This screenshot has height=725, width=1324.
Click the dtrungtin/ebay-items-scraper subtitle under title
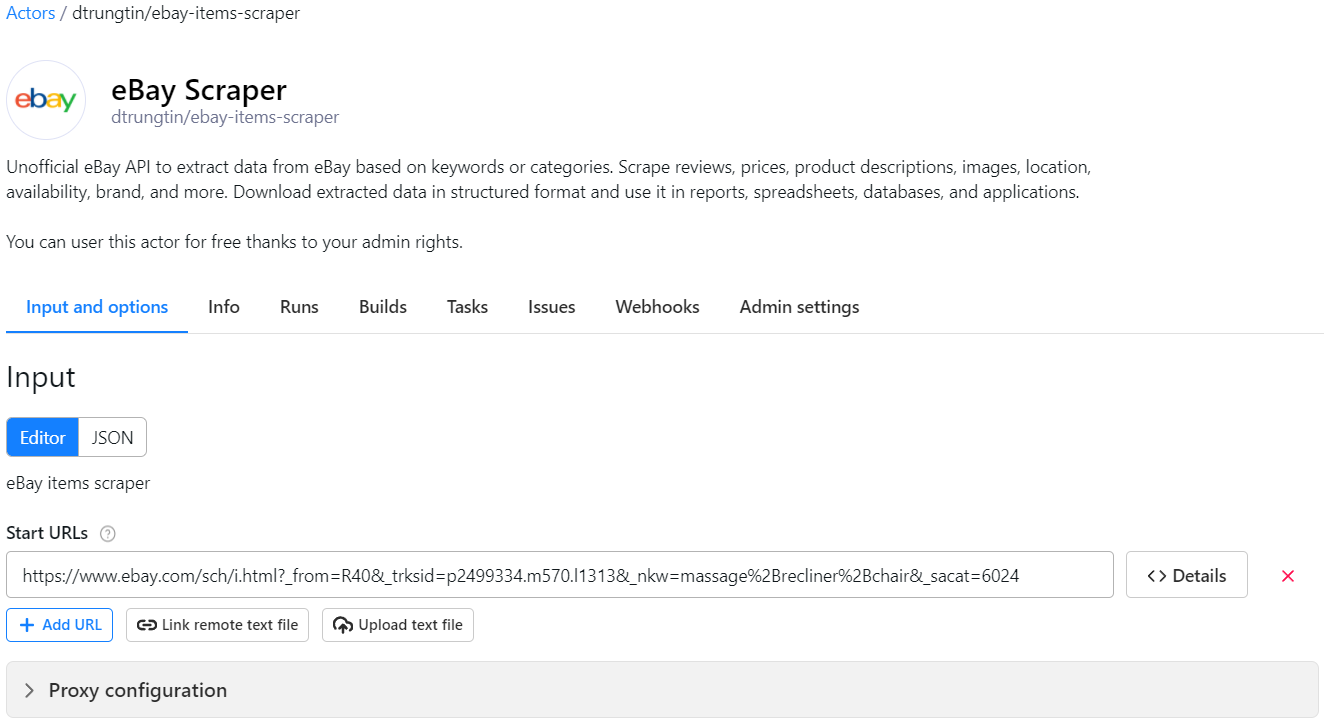[225, 117]
